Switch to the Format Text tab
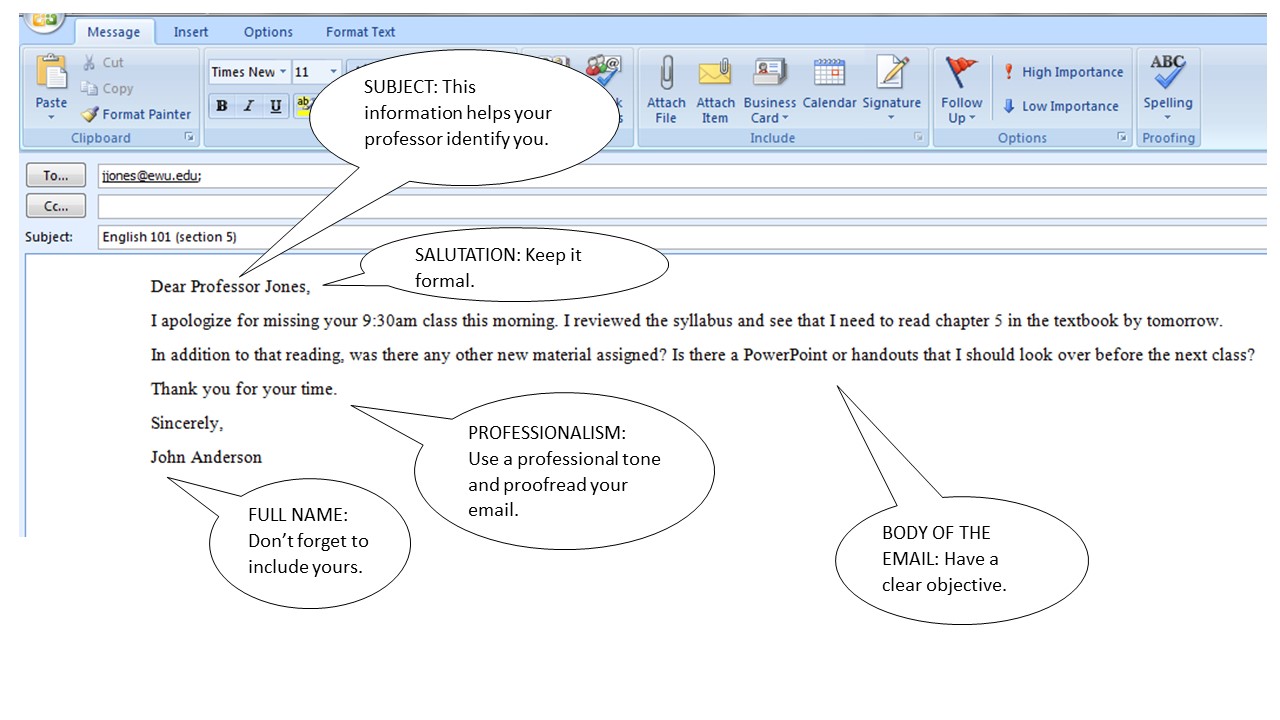The height and width of the screenshot is (720, 1280). click(360, 32)
